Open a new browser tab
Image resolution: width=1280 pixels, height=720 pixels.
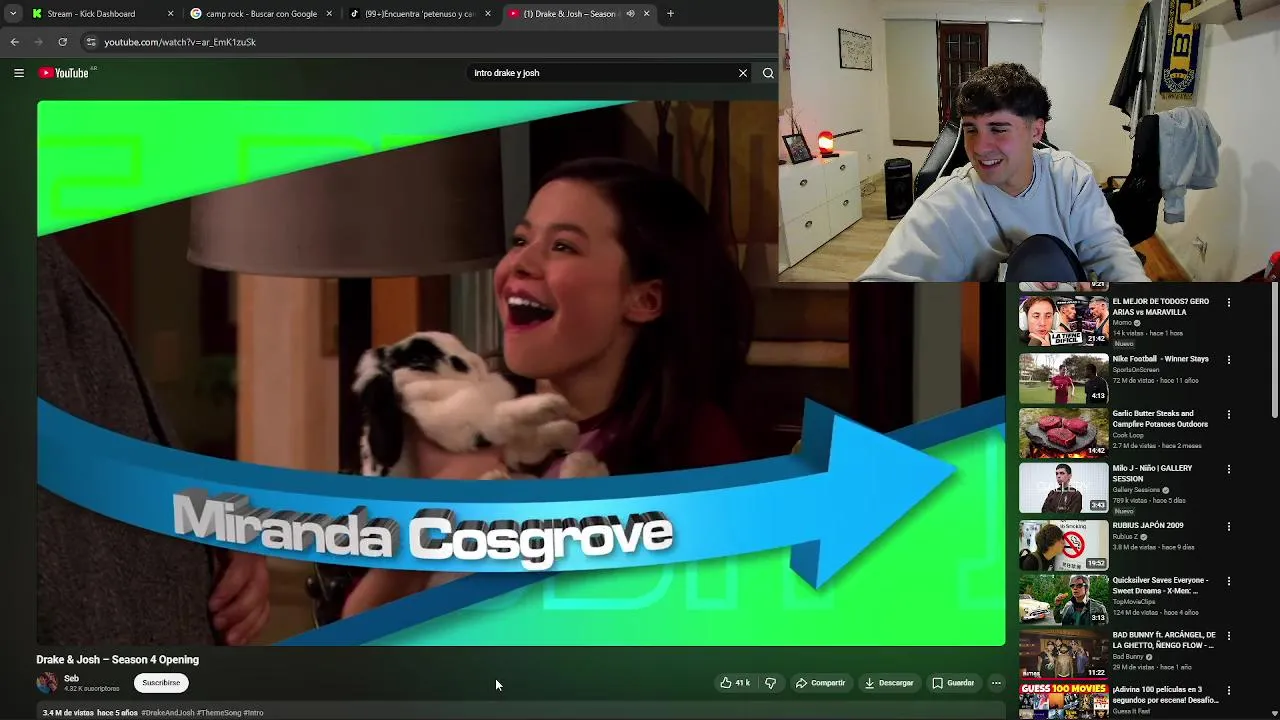(x=670, y=14)
